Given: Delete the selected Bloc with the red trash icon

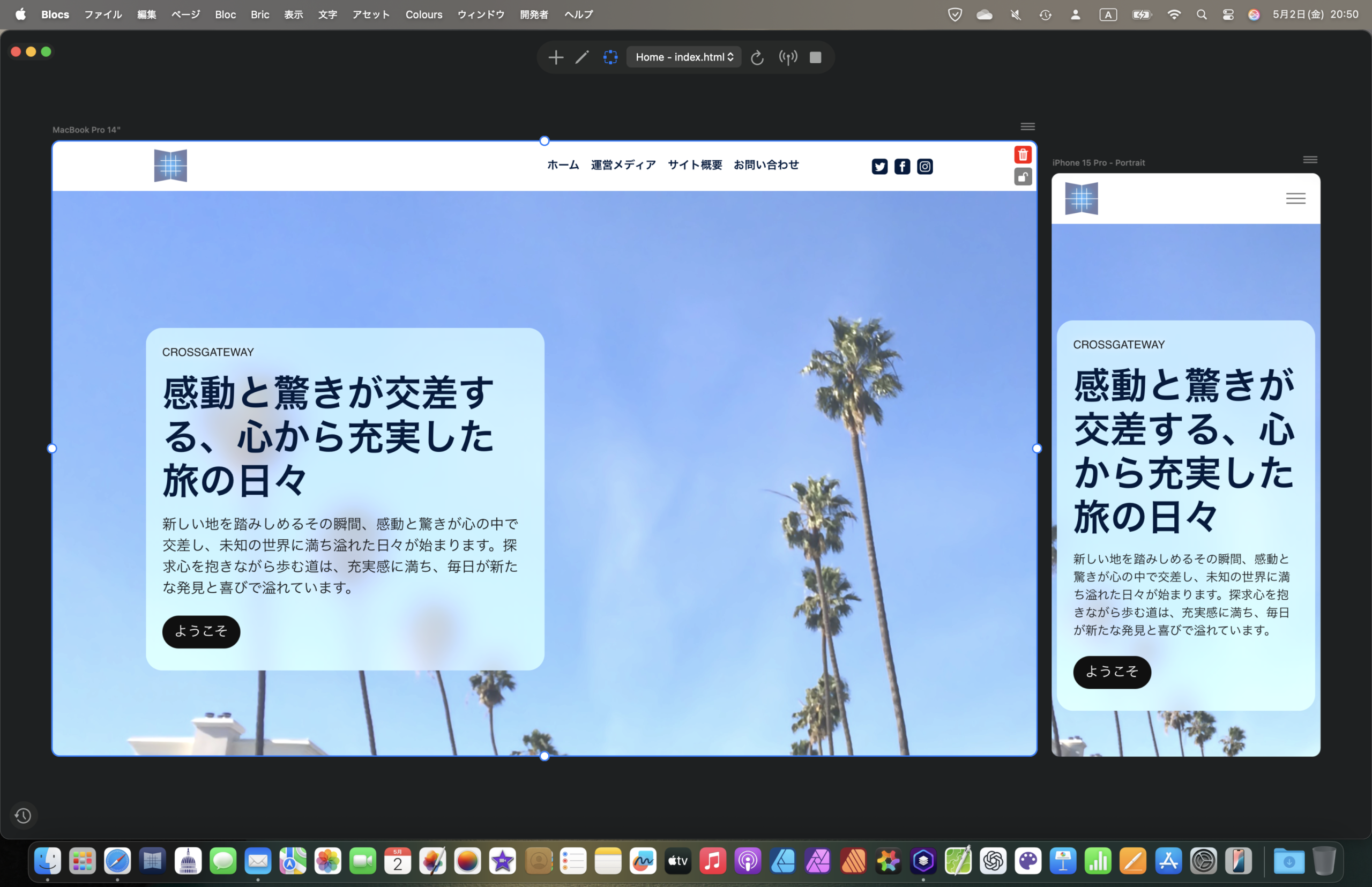Looking at the screenshot, I should click(x=1023, y=154).
